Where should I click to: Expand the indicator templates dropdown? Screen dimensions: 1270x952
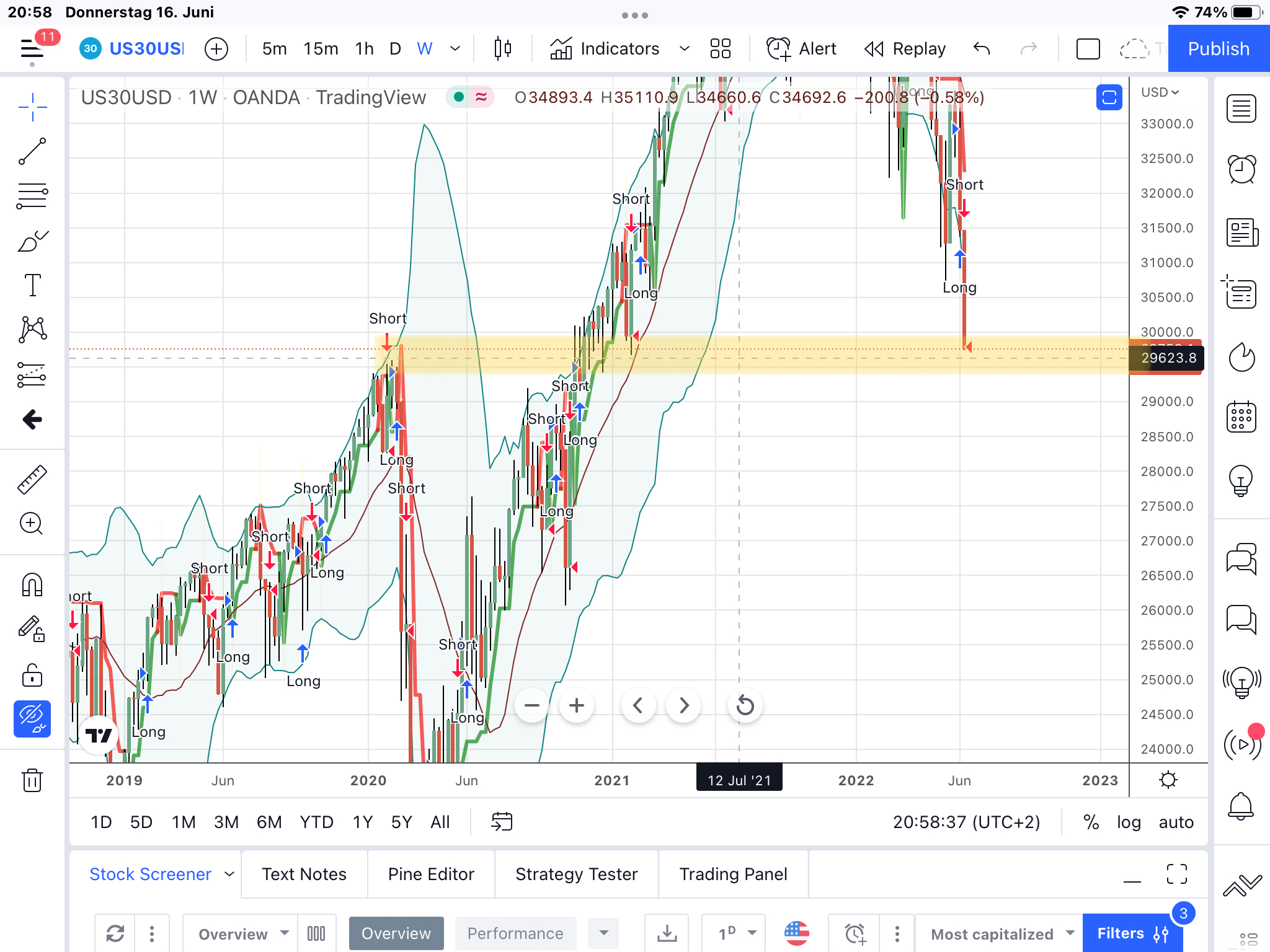(685, 48)
